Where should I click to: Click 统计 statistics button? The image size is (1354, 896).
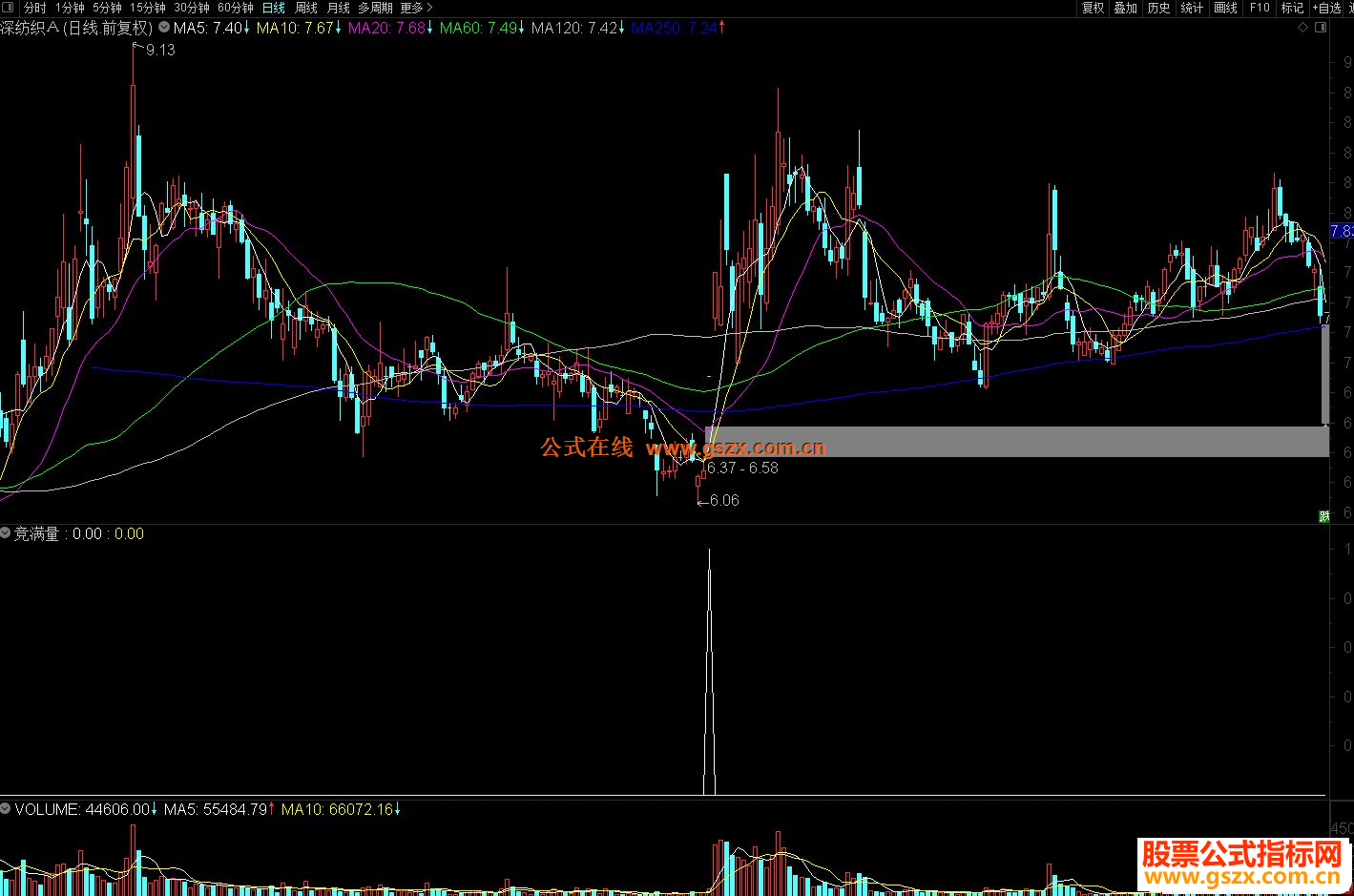1192,8
